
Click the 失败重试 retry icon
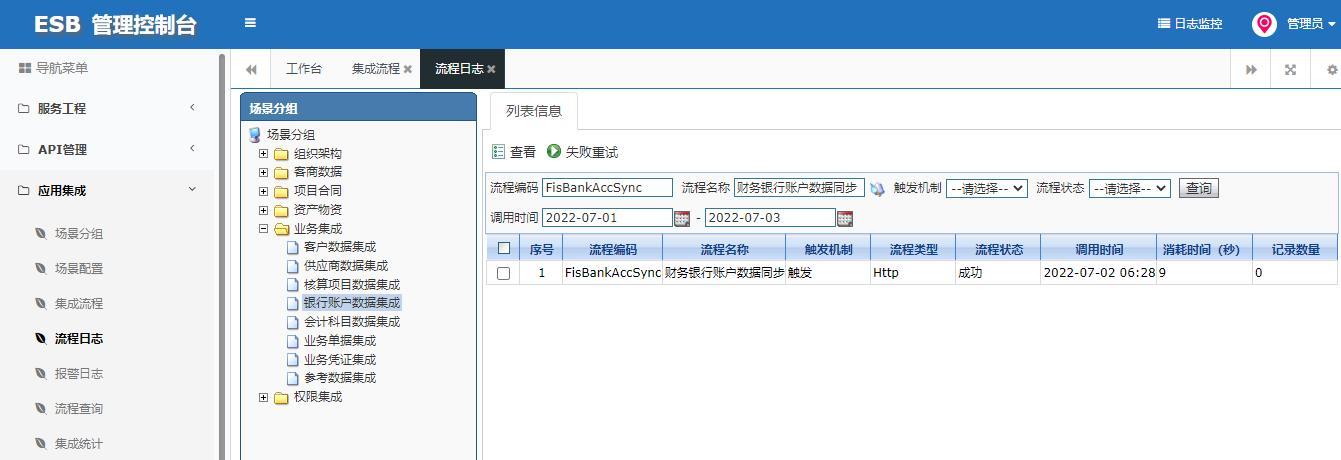click(x=554, y=152)
